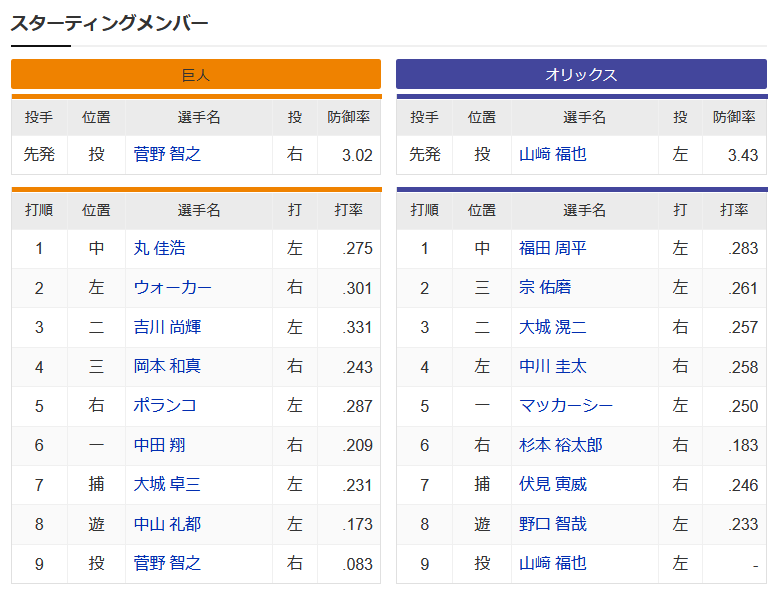
Task: Select batting average .183
Action: click(743, 445)
